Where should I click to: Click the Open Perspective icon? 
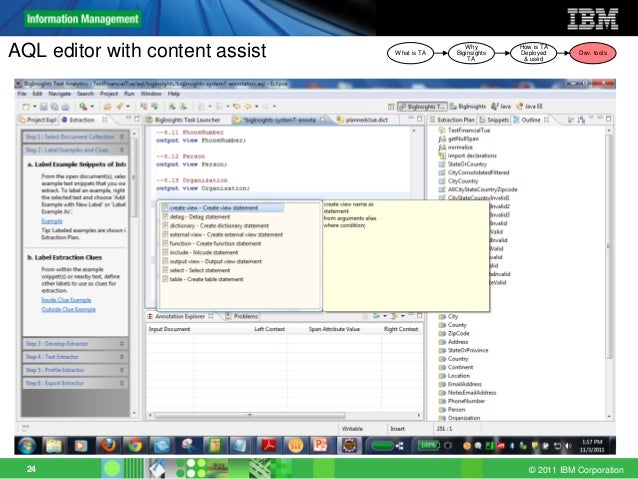(x=391, y=107)
